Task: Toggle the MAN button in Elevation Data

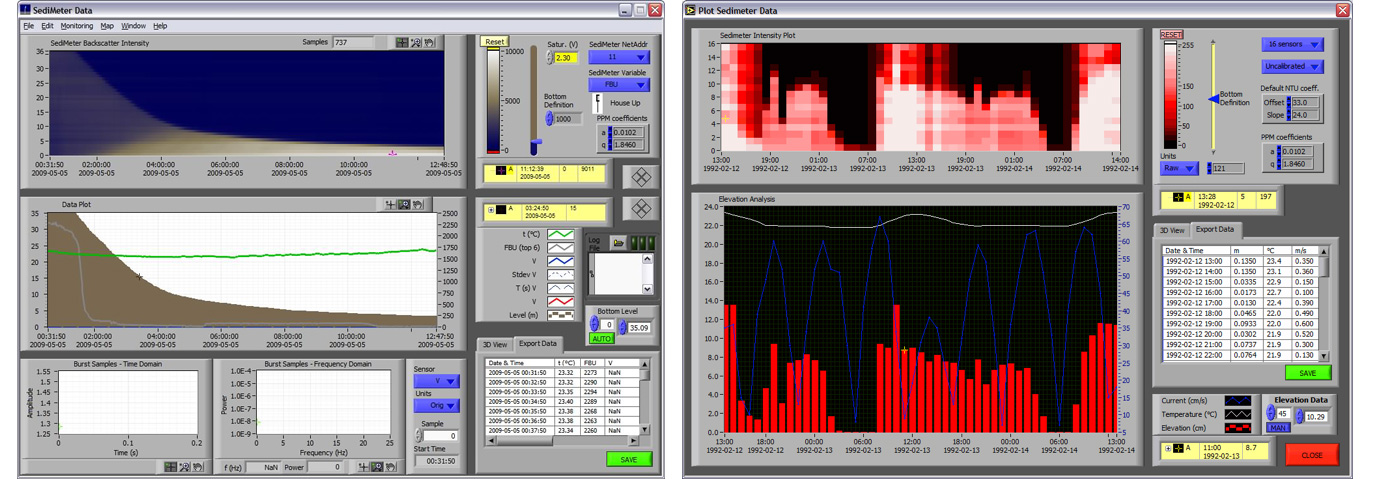Action: [x=1279, y=428]
